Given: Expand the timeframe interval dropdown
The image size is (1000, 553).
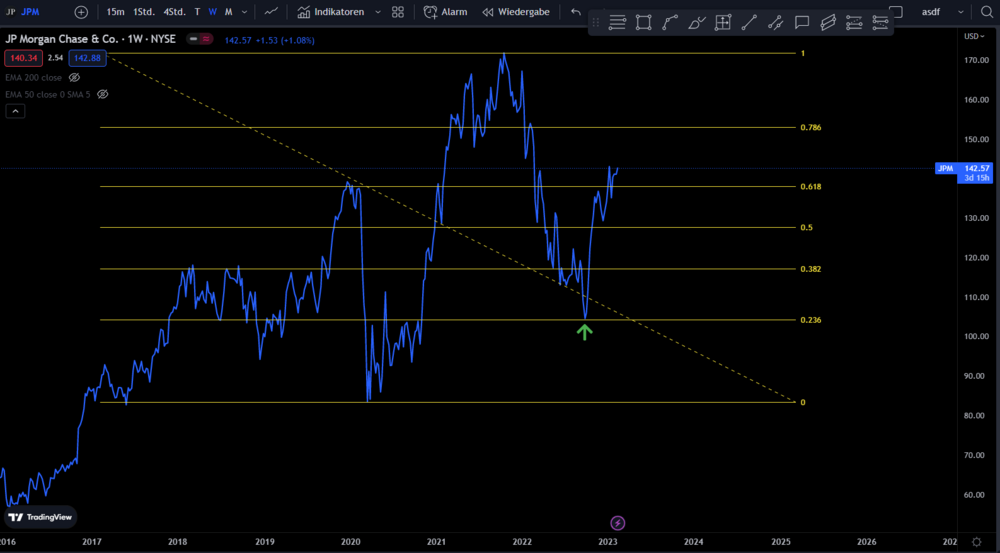Looking at the screenshot, I should pyautogui.click(x=244, y=12).
